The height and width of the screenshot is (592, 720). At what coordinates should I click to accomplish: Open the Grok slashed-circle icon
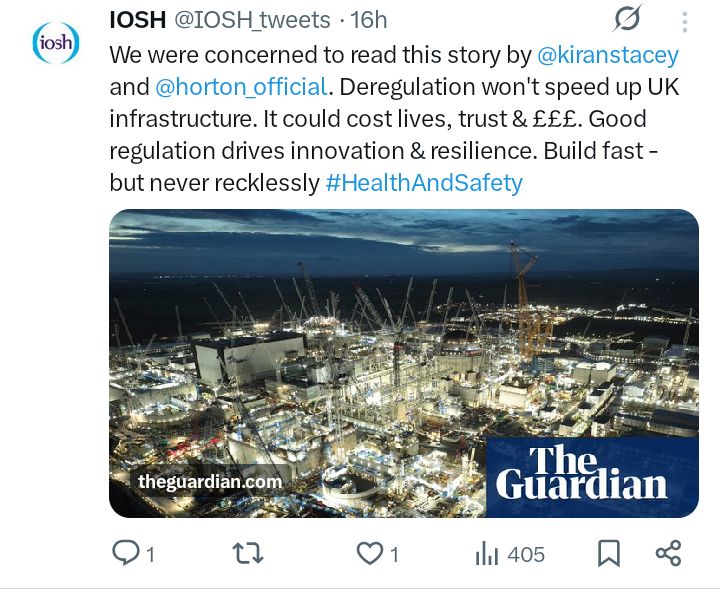[628, 19]
